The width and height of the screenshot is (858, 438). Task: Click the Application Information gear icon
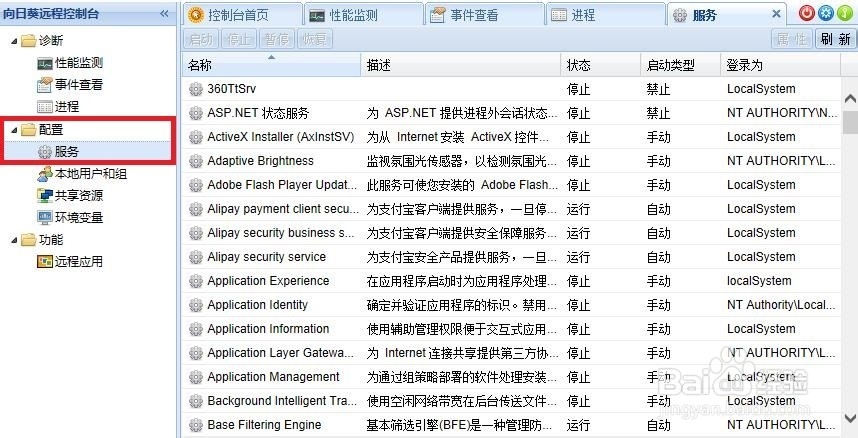195,330
